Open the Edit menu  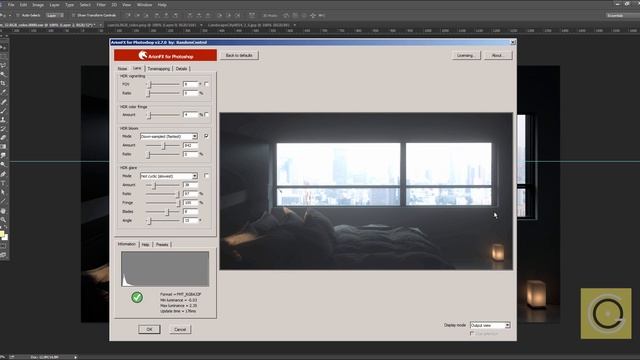click(x=24, y=4)
